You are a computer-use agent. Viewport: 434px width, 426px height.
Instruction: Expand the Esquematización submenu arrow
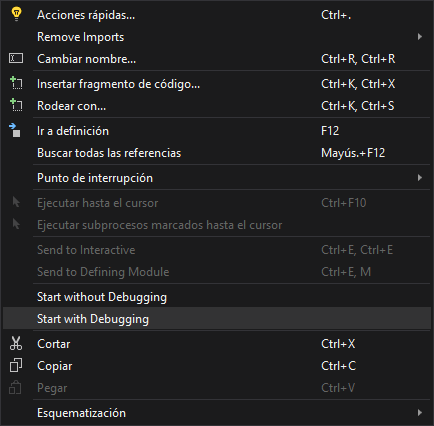420,413
